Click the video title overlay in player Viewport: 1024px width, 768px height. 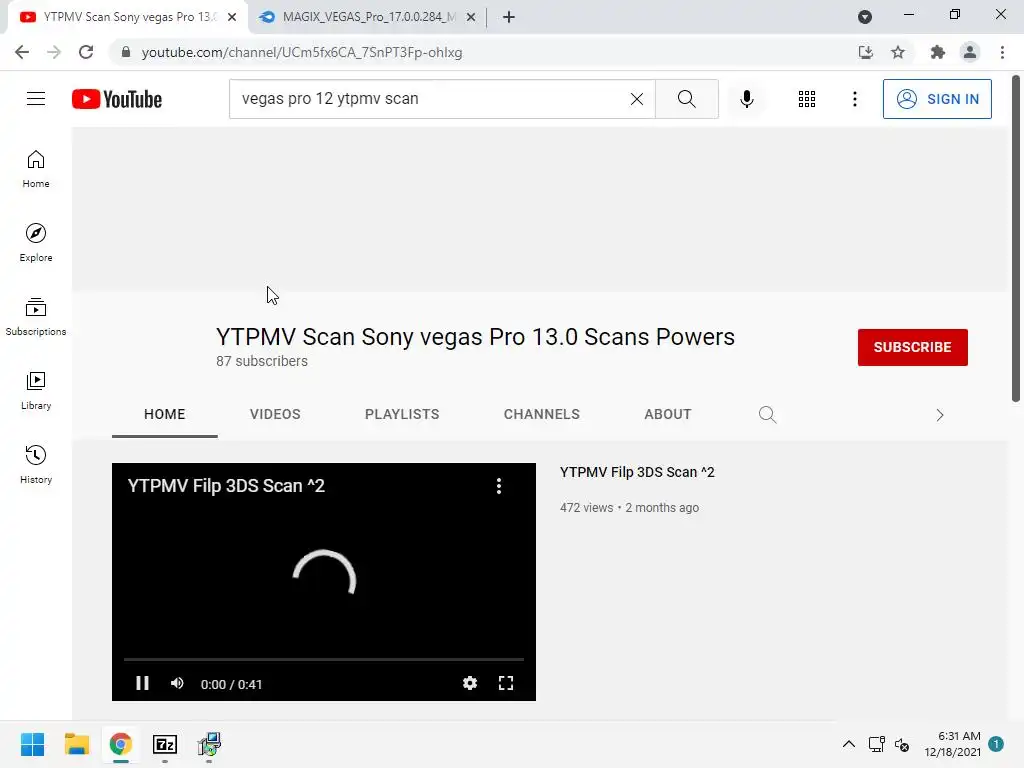coord(226,486)
